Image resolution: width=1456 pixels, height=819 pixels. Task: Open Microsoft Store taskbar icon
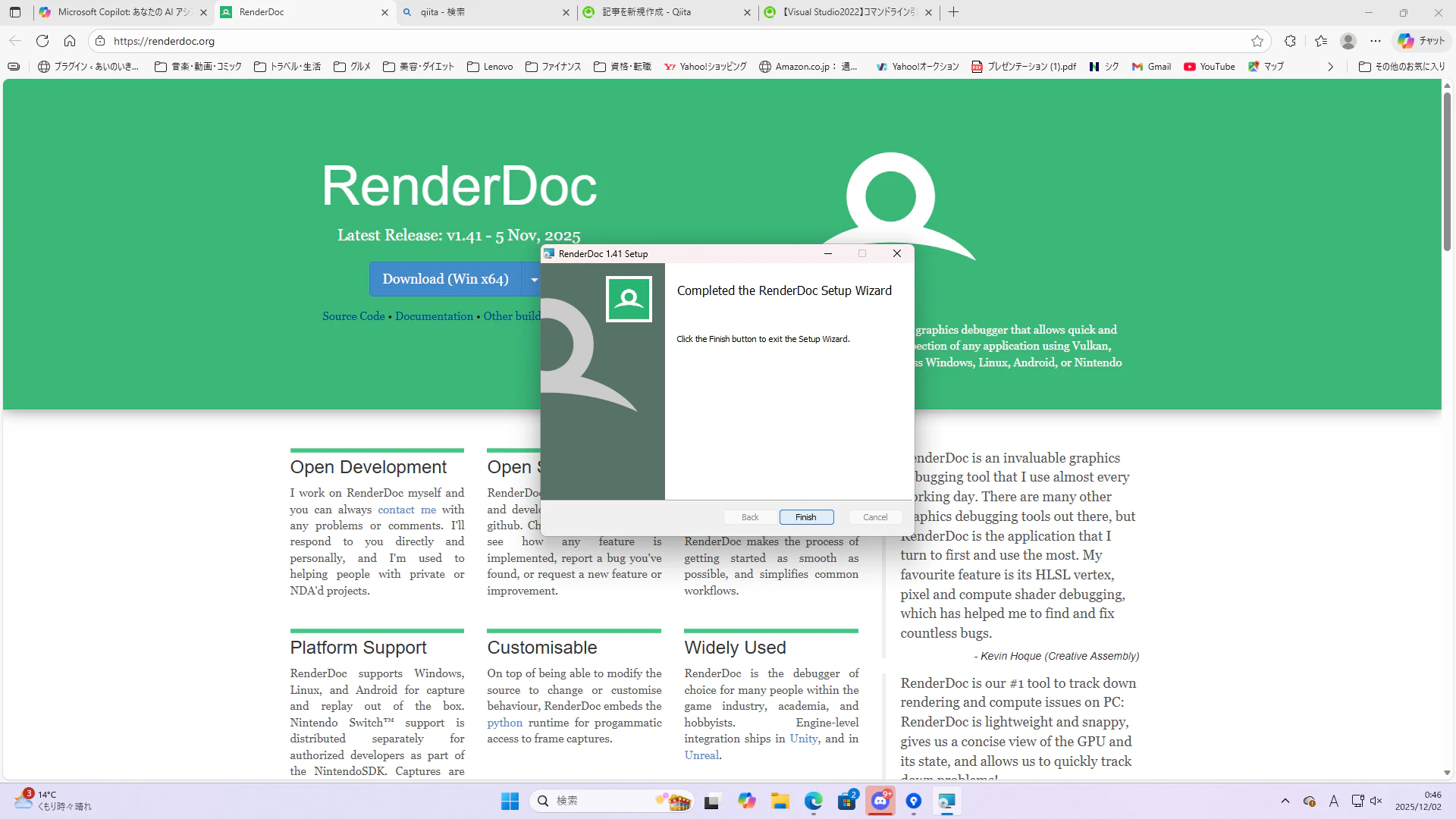(846, 801)
